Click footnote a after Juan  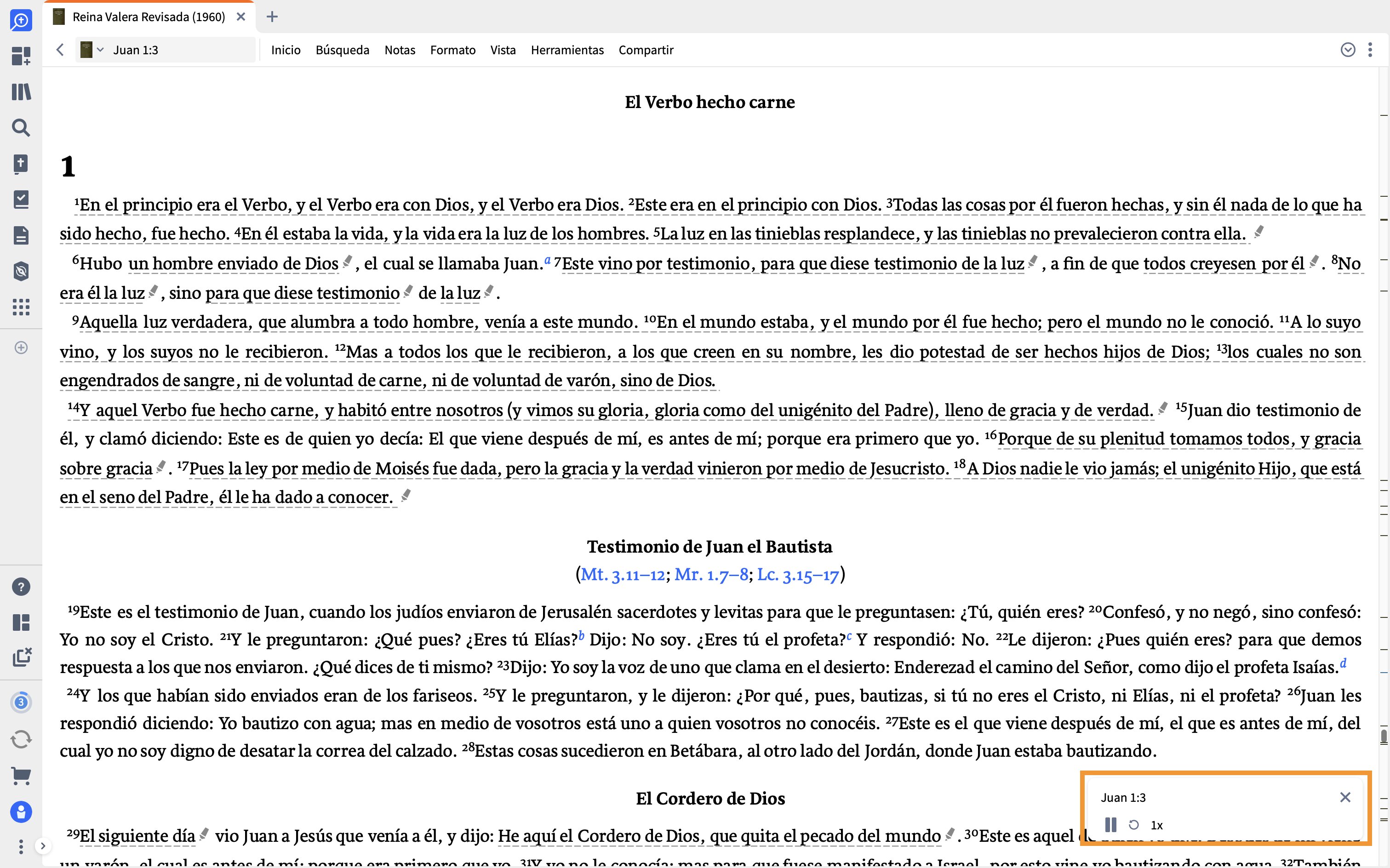pos(548,260)
